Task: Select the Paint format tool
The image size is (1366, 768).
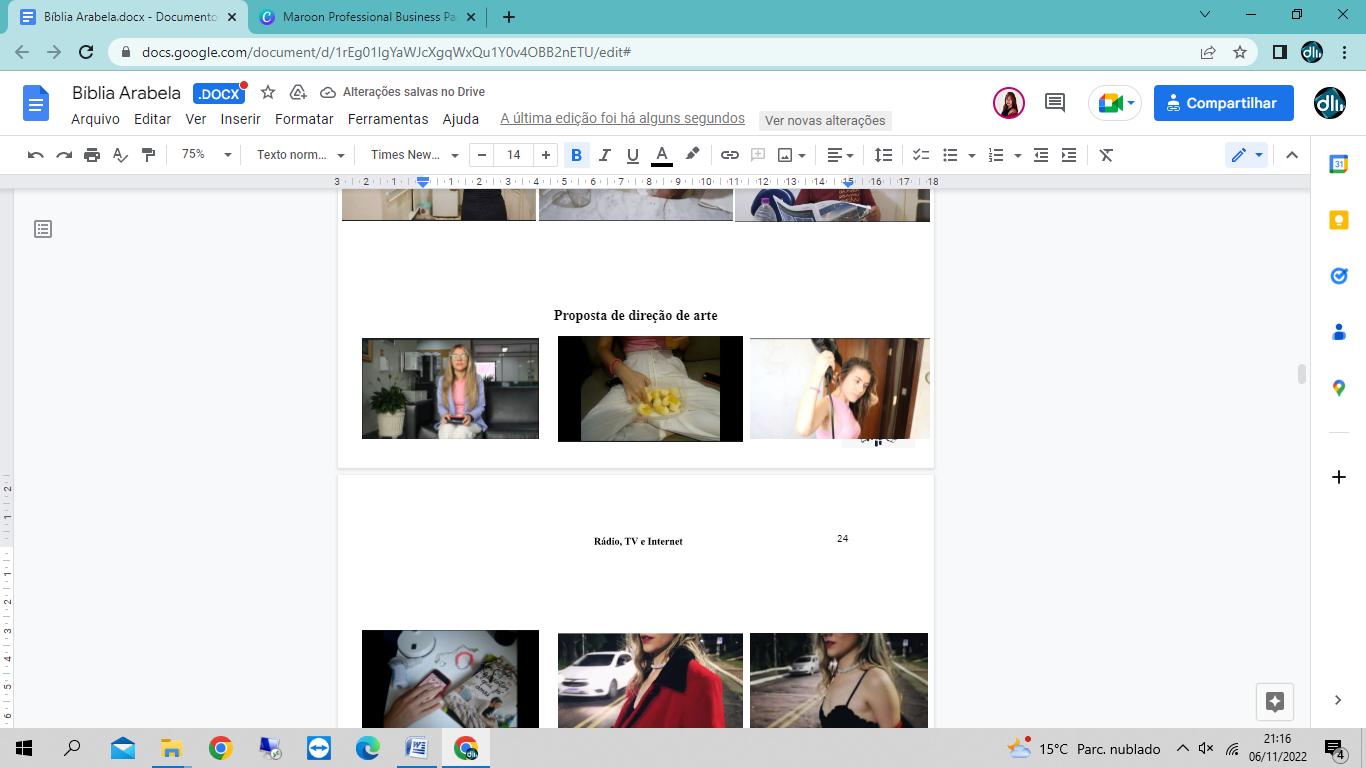Action: click(149, 155)
